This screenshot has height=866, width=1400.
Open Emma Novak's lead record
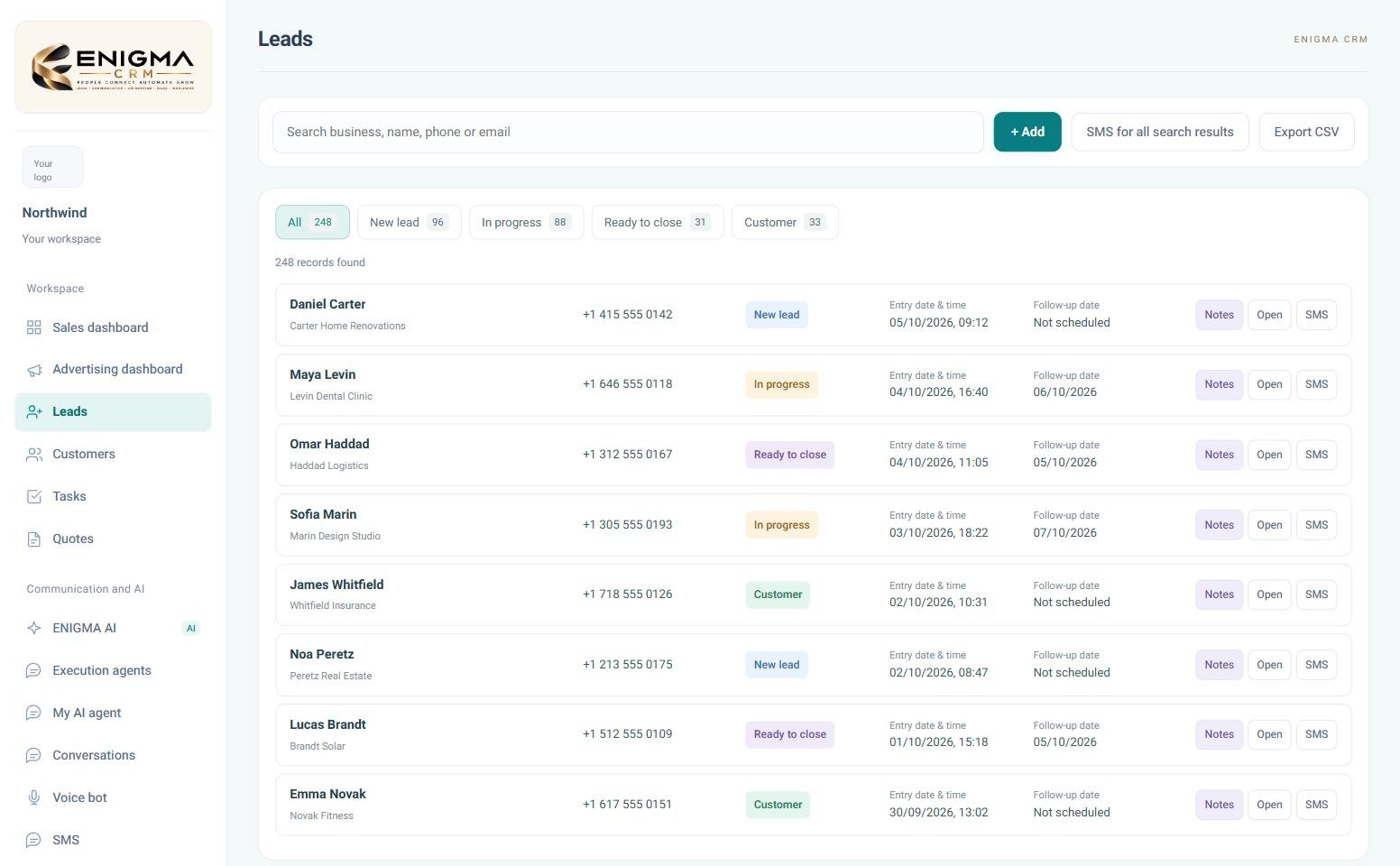(x=1269, y=806)
